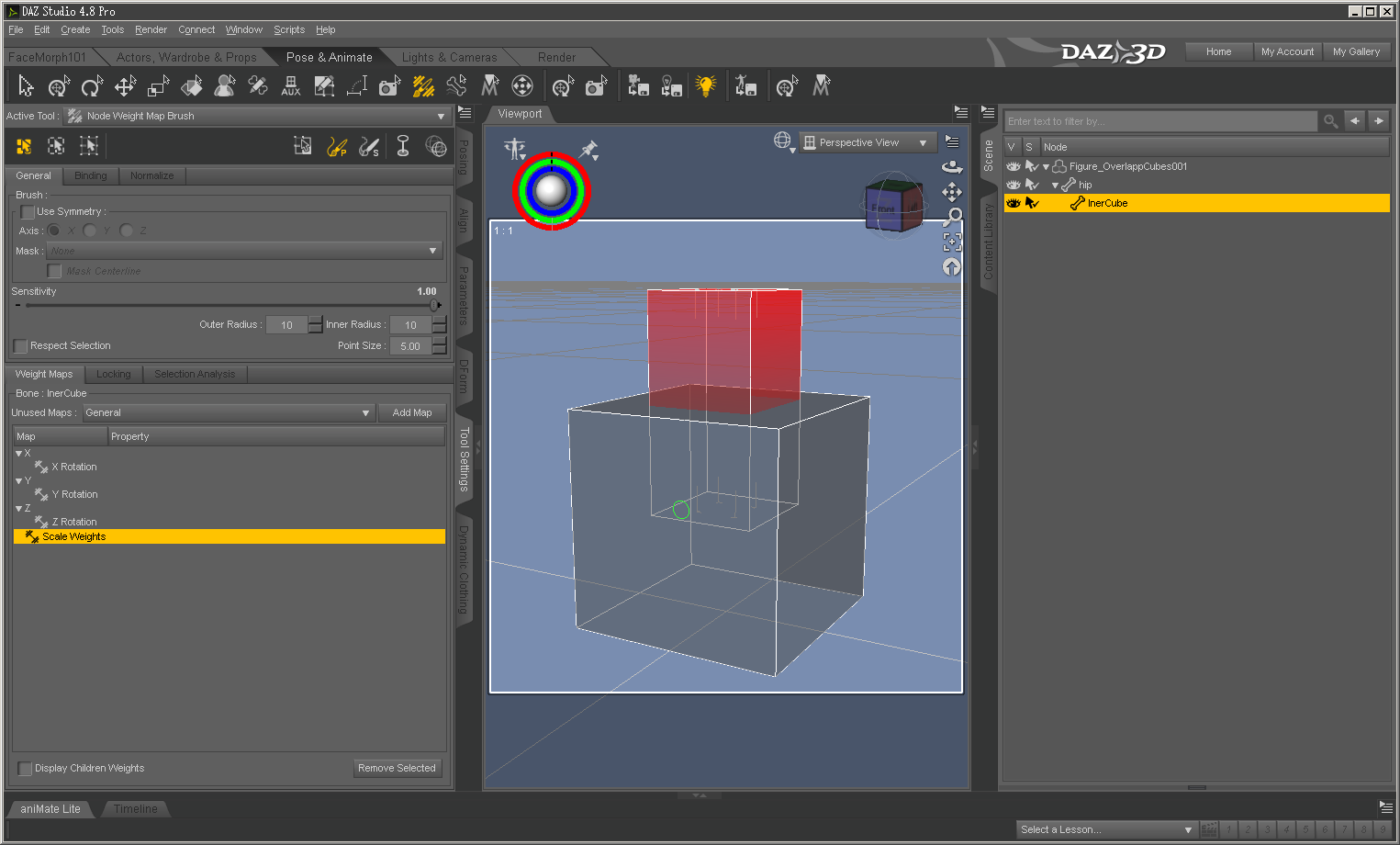Click the globe sphere icon in tool options
This screenshot has width=1400, height=845.
coord(436,146)
